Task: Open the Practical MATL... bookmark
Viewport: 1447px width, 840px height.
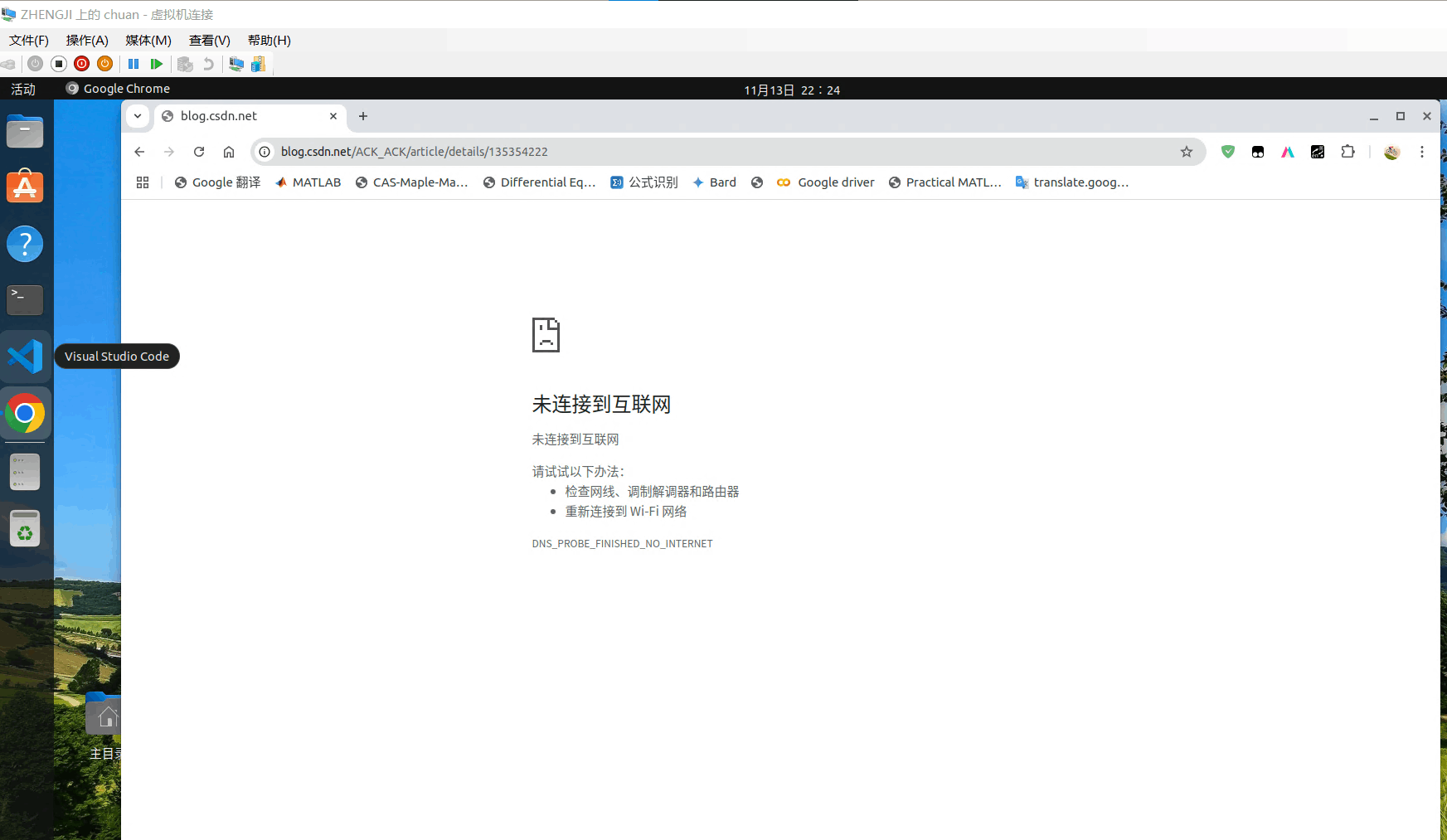Action: tap(945, 182)
